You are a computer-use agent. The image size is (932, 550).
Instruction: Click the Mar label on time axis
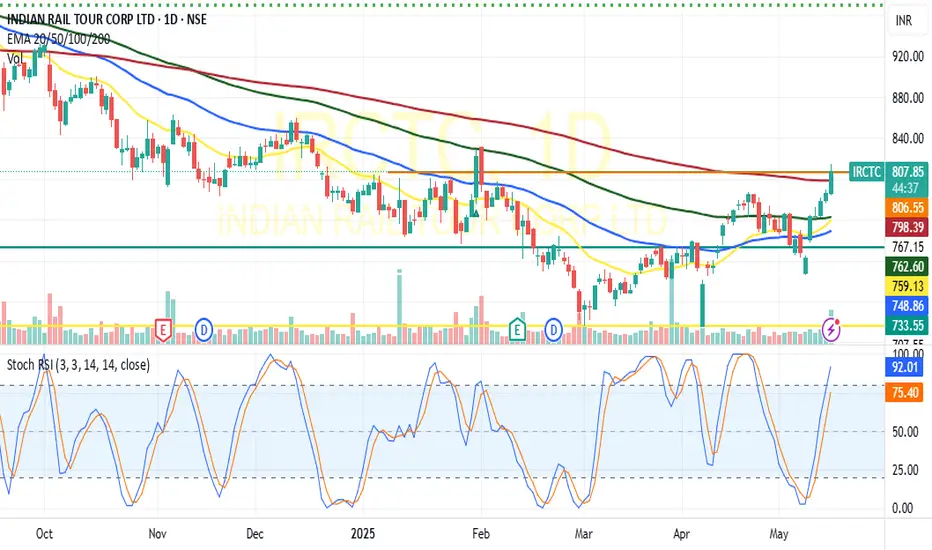pos(584,533)
